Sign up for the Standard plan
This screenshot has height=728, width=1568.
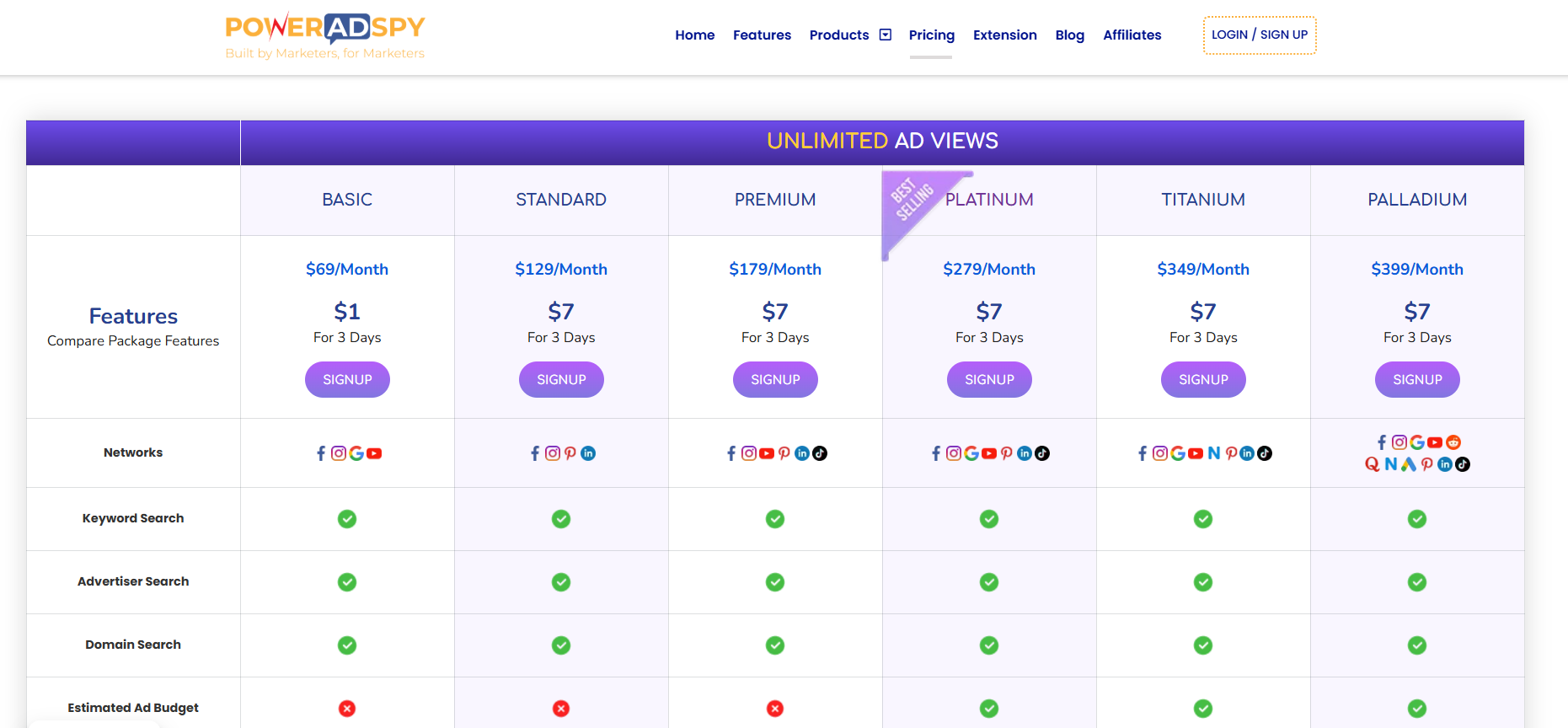(561, 379)
